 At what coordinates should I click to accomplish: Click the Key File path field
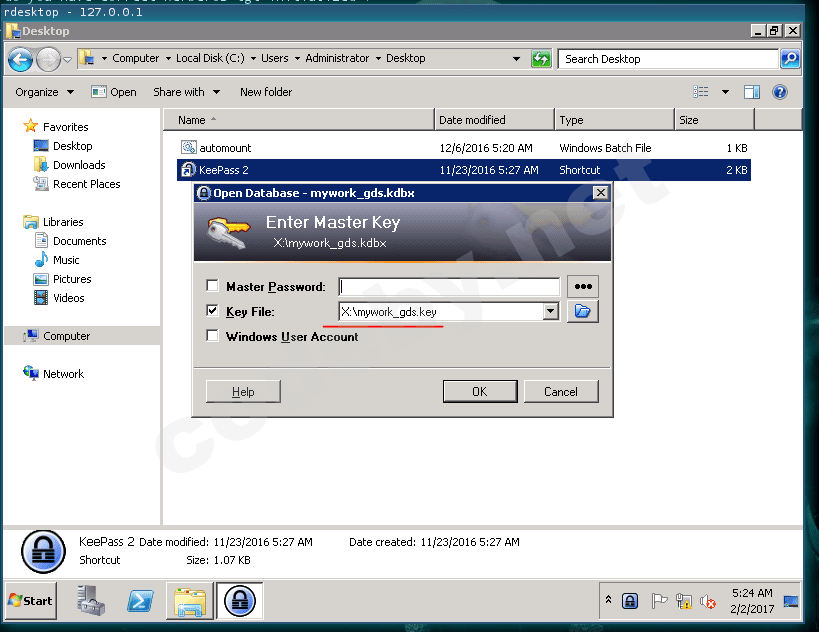pos(441,312)
